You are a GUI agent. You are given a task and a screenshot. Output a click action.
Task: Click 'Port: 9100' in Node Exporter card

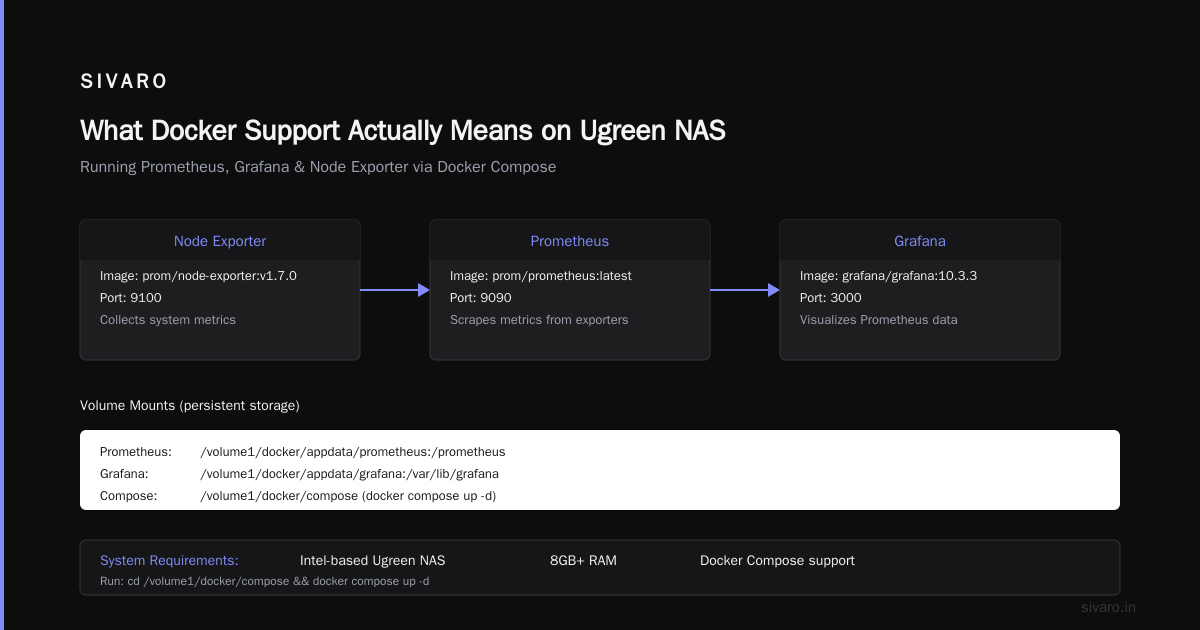pos(131,298)
